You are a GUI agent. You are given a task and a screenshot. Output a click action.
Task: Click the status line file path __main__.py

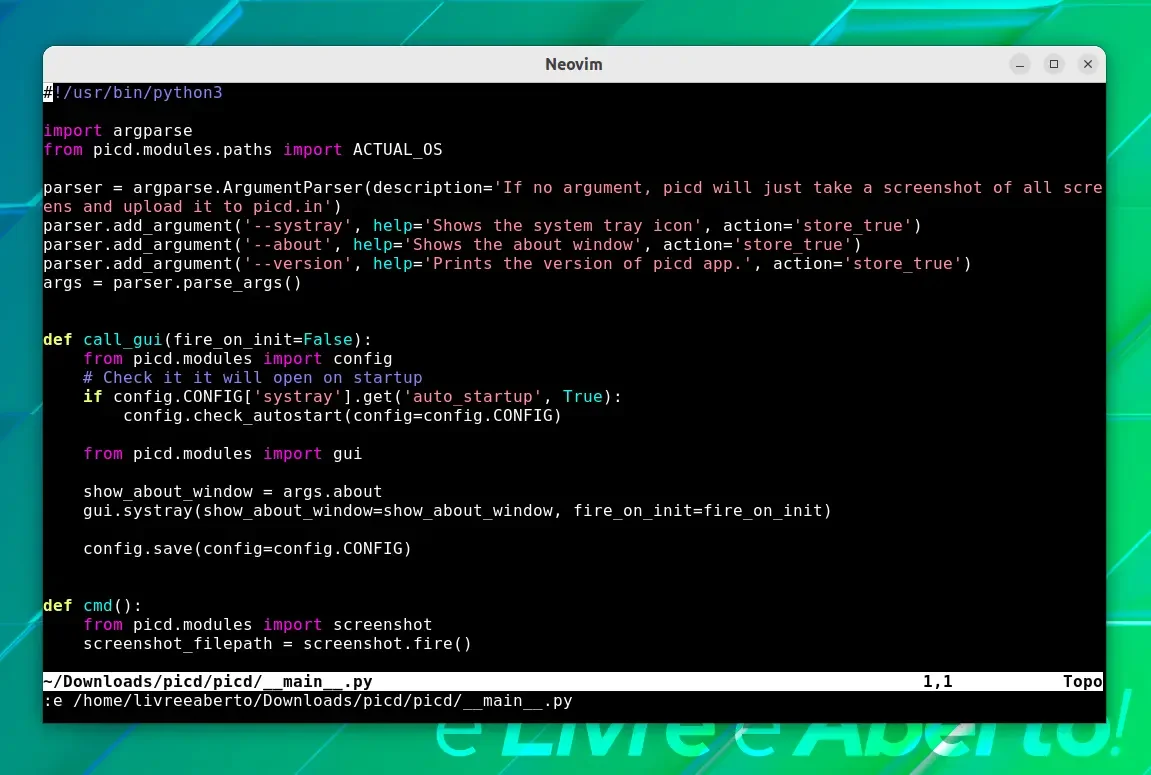[x=208, y=682]
